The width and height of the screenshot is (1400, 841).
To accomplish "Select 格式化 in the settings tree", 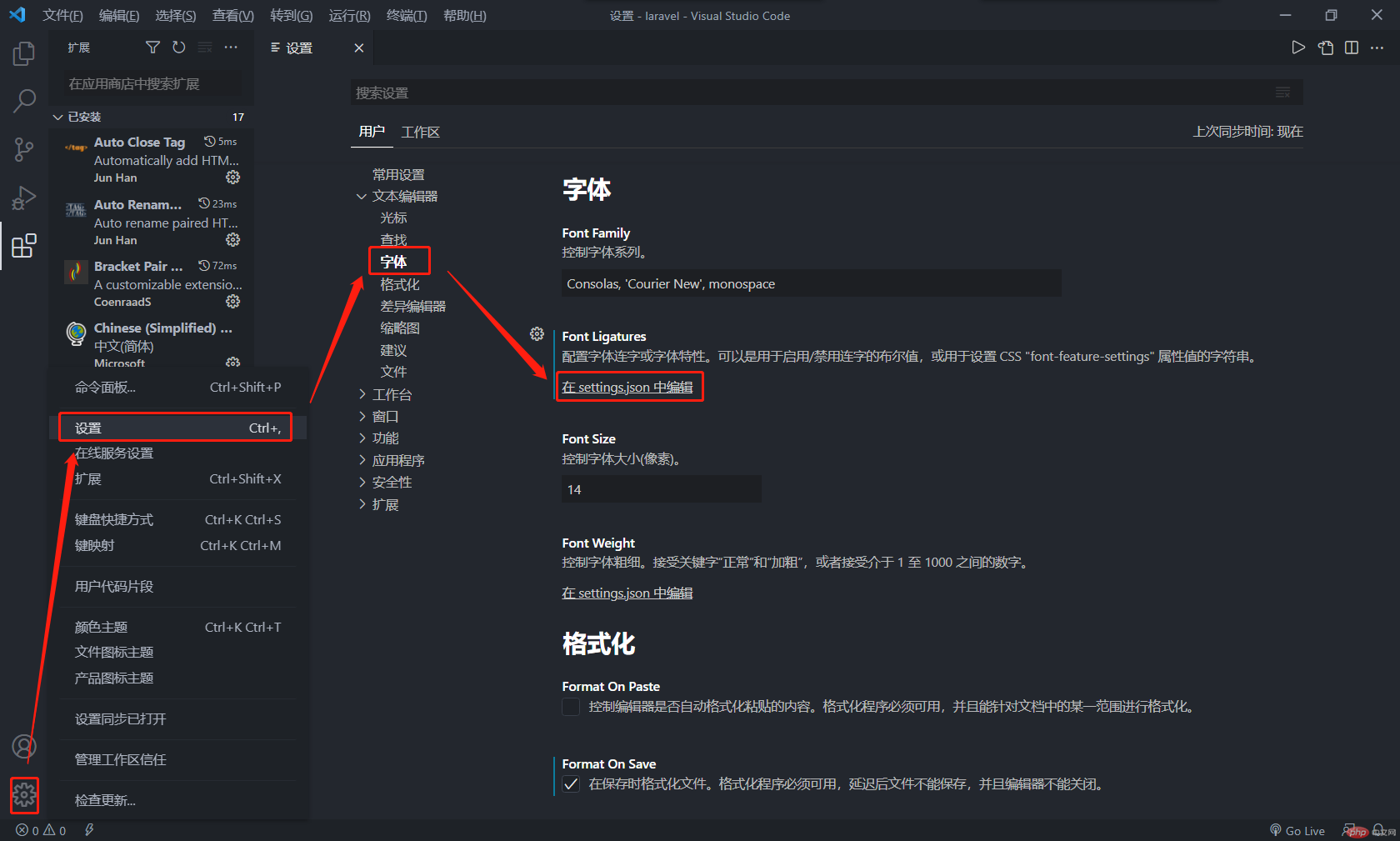I will pos(400,284).
